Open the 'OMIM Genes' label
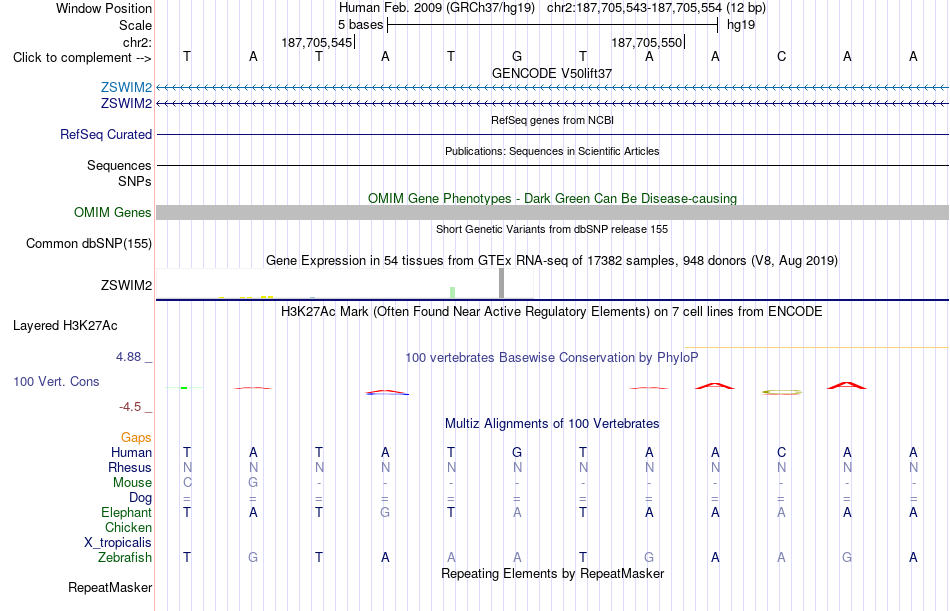 tap(112, 212)
